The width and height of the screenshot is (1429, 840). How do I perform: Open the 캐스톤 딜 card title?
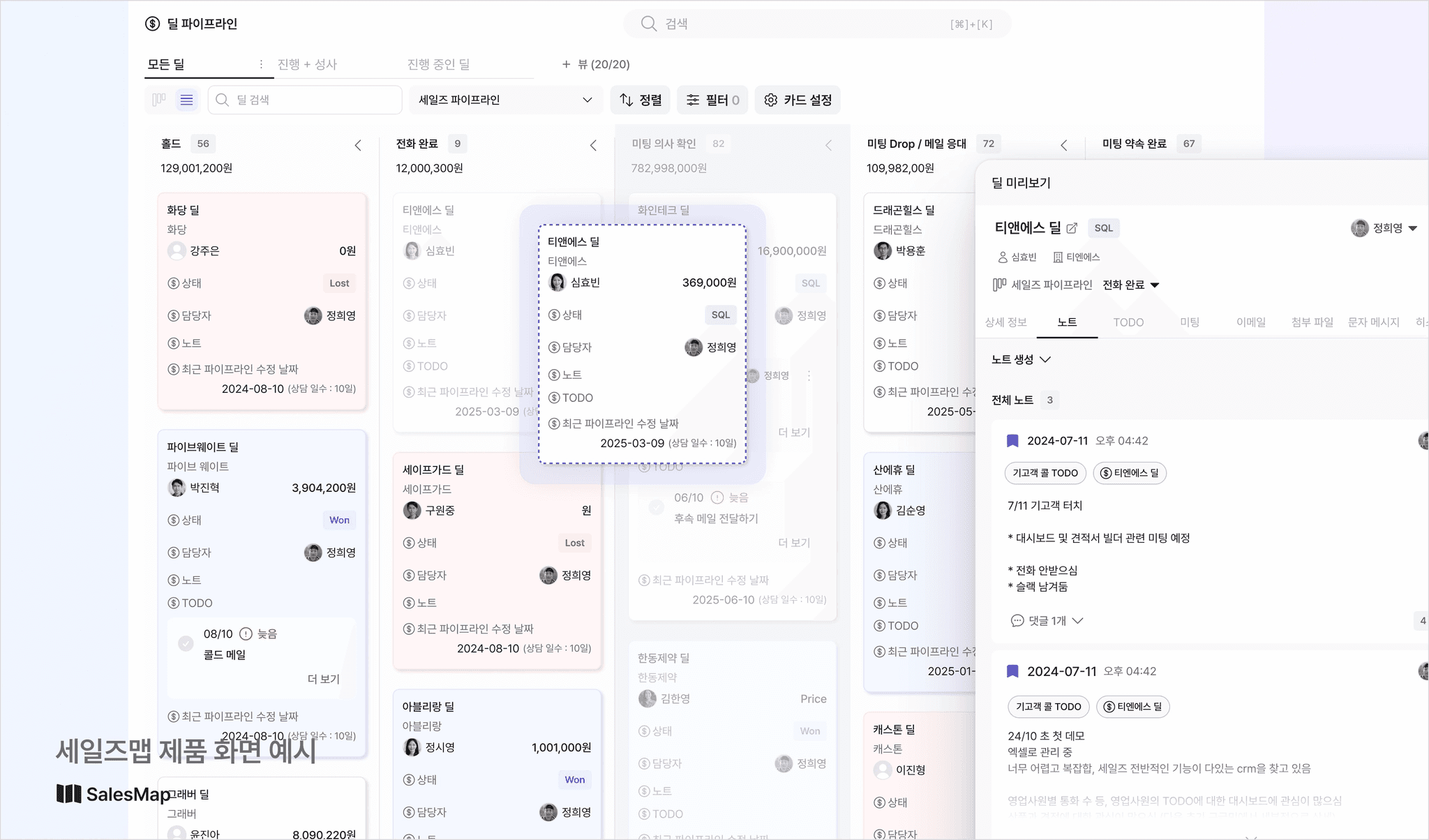click(894, 729)
